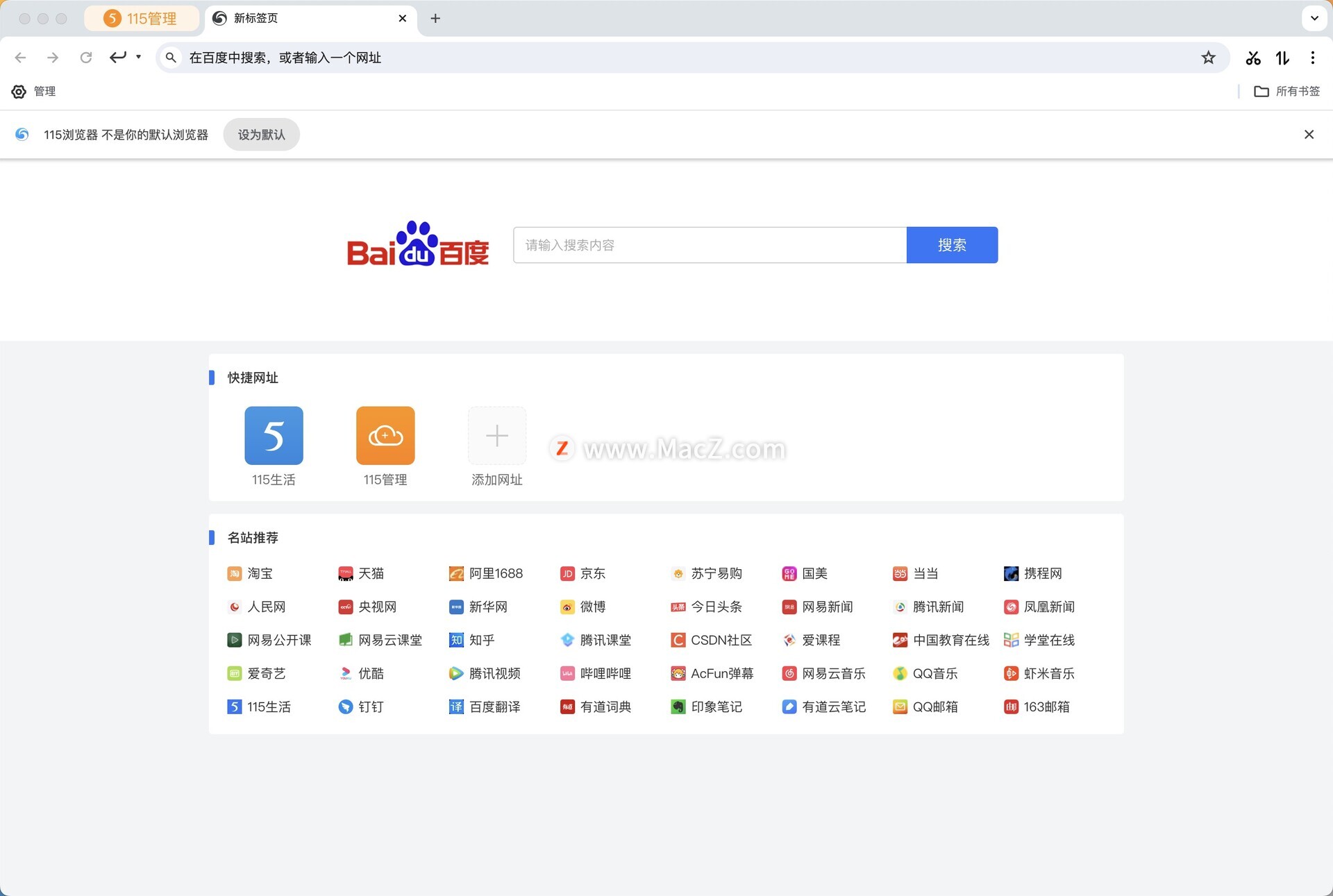Close the 新标签页 tab
This screenshot has height=896, width=1333.
coord(403,18)
